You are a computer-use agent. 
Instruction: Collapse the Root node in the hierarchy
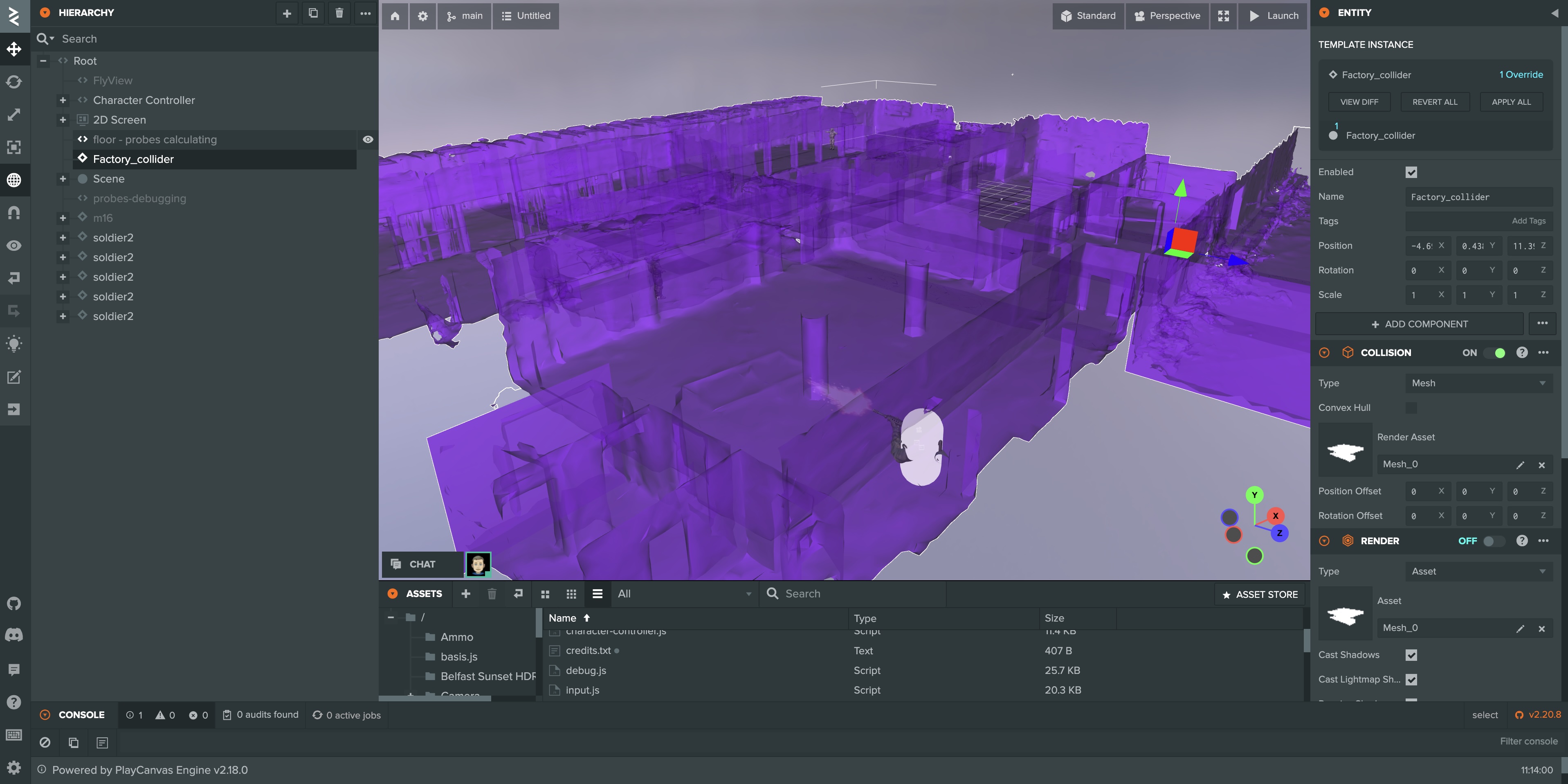pyautogui.click(x=43, y=60)
